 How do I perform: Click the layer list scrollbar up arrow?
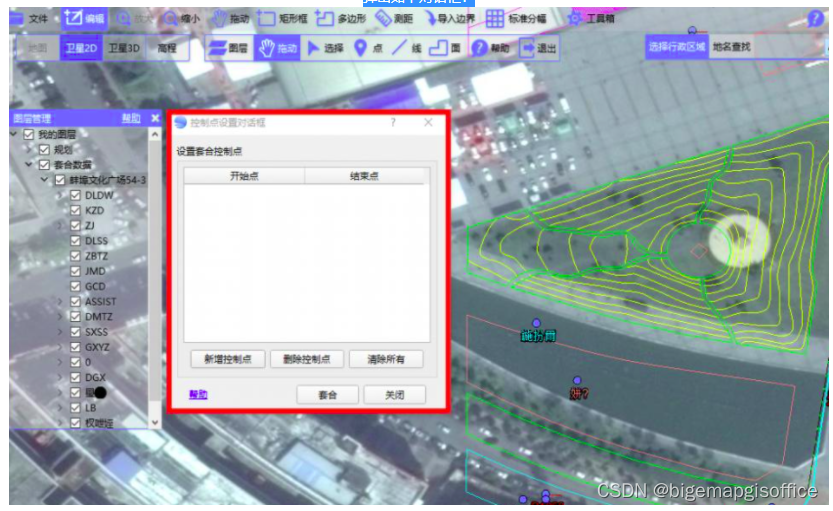click(155, 134)
